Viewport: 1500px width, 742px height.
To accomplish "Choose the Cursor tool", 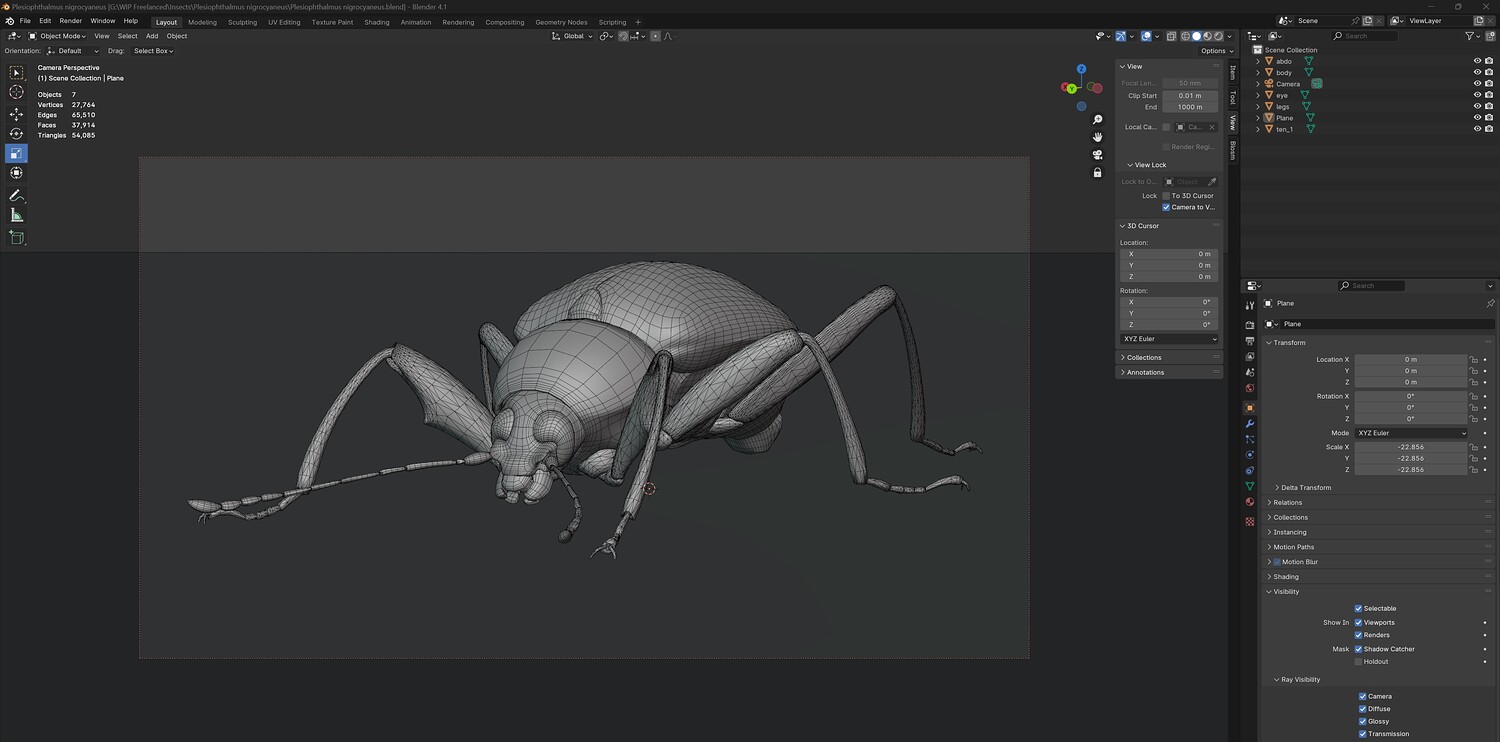I will click(x=16, y=92).
